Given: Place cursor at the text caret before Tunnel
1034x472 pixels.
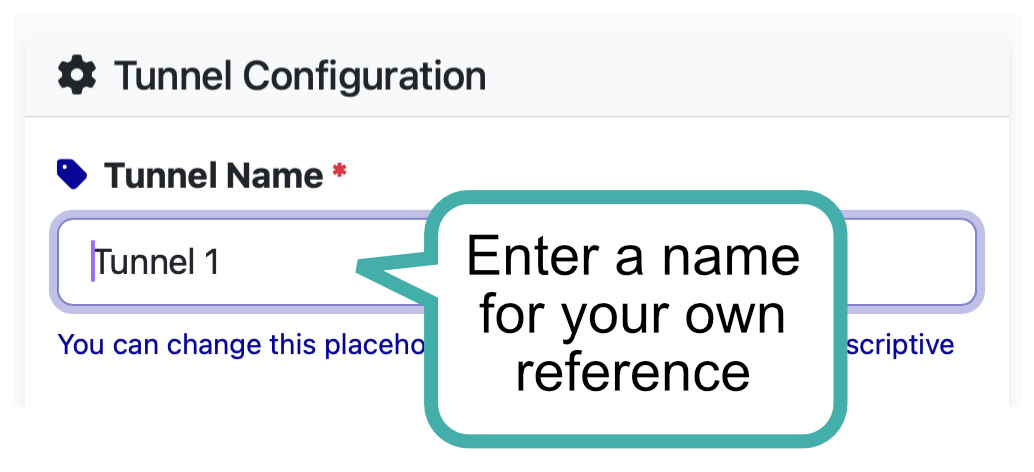Looking at the screenshot, I should pos(93,262).
